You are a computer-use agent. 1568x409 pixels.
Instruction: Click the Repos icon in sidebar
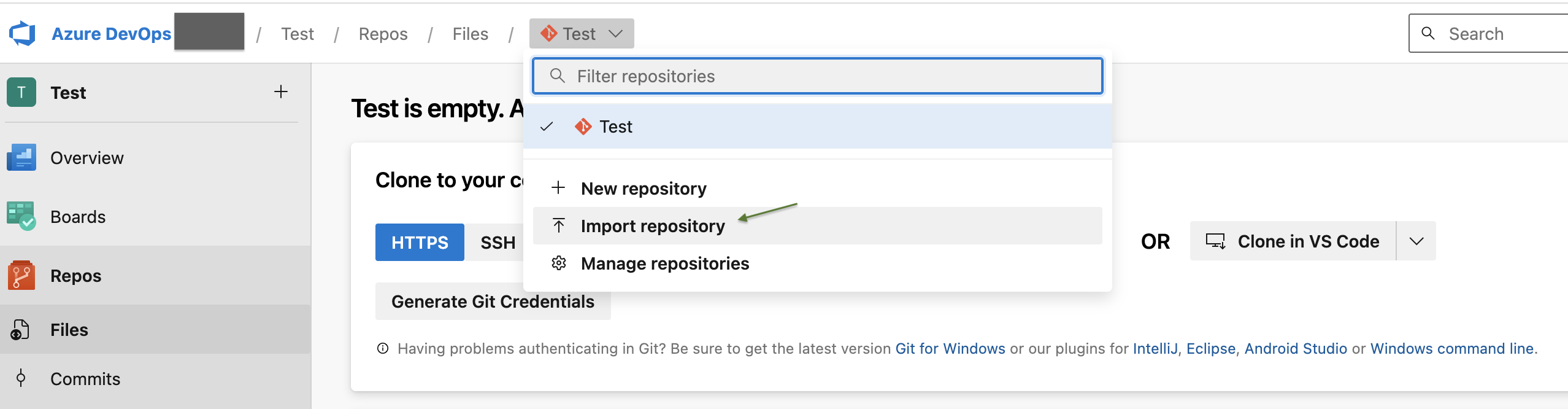pos(21,275)
